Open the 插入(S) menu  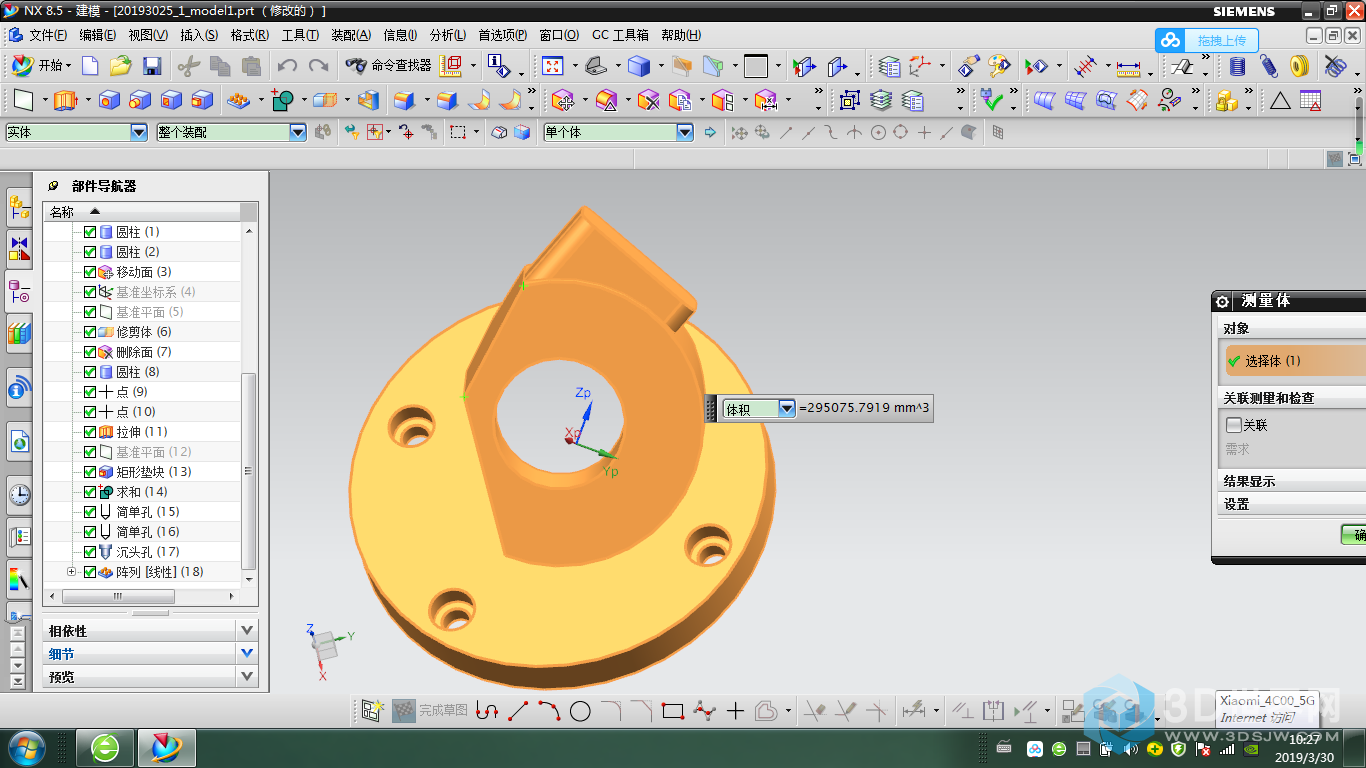point(199,35)
